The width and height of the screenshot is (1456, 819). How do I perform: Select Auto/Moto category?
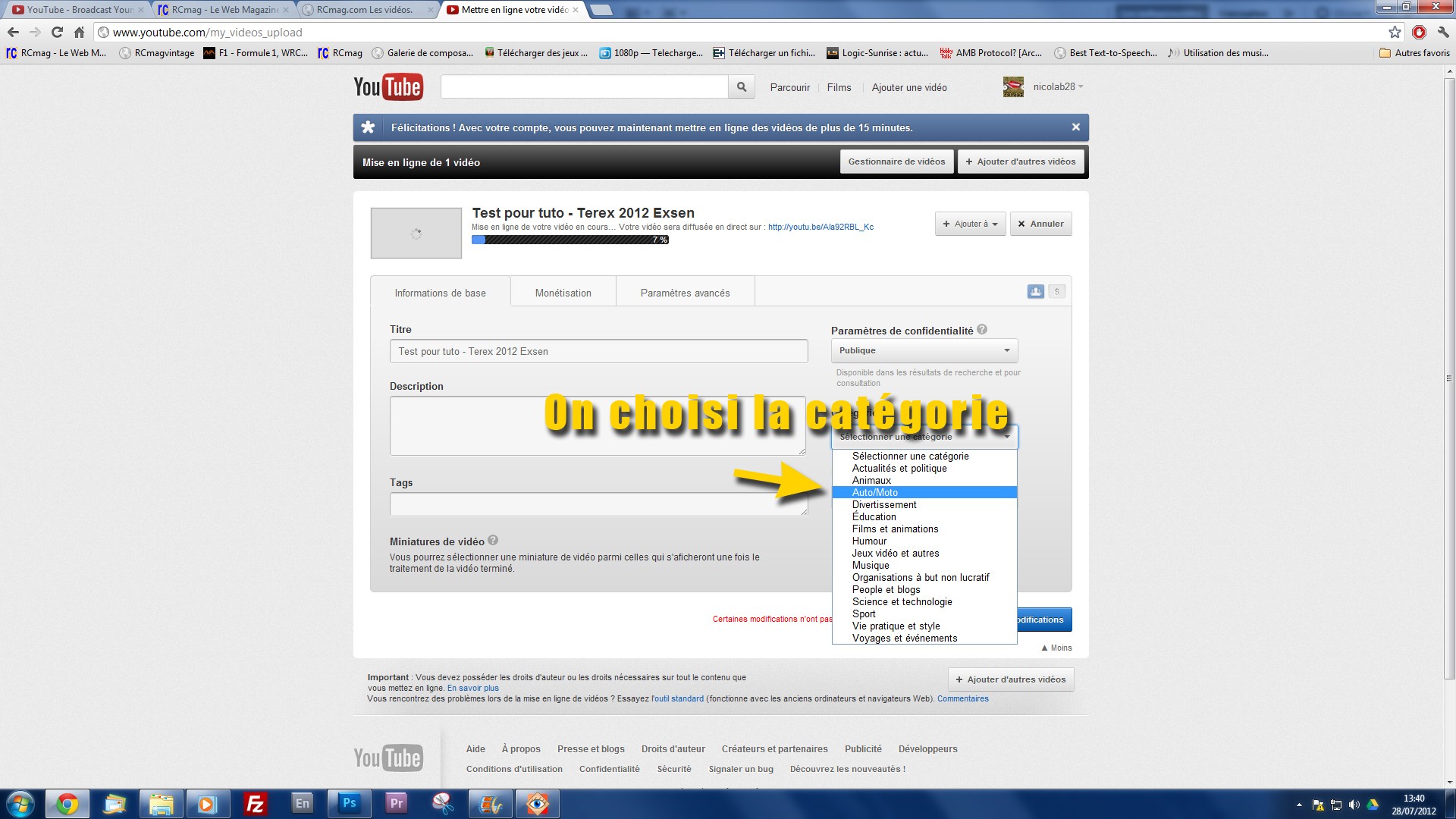click(924, 492)
